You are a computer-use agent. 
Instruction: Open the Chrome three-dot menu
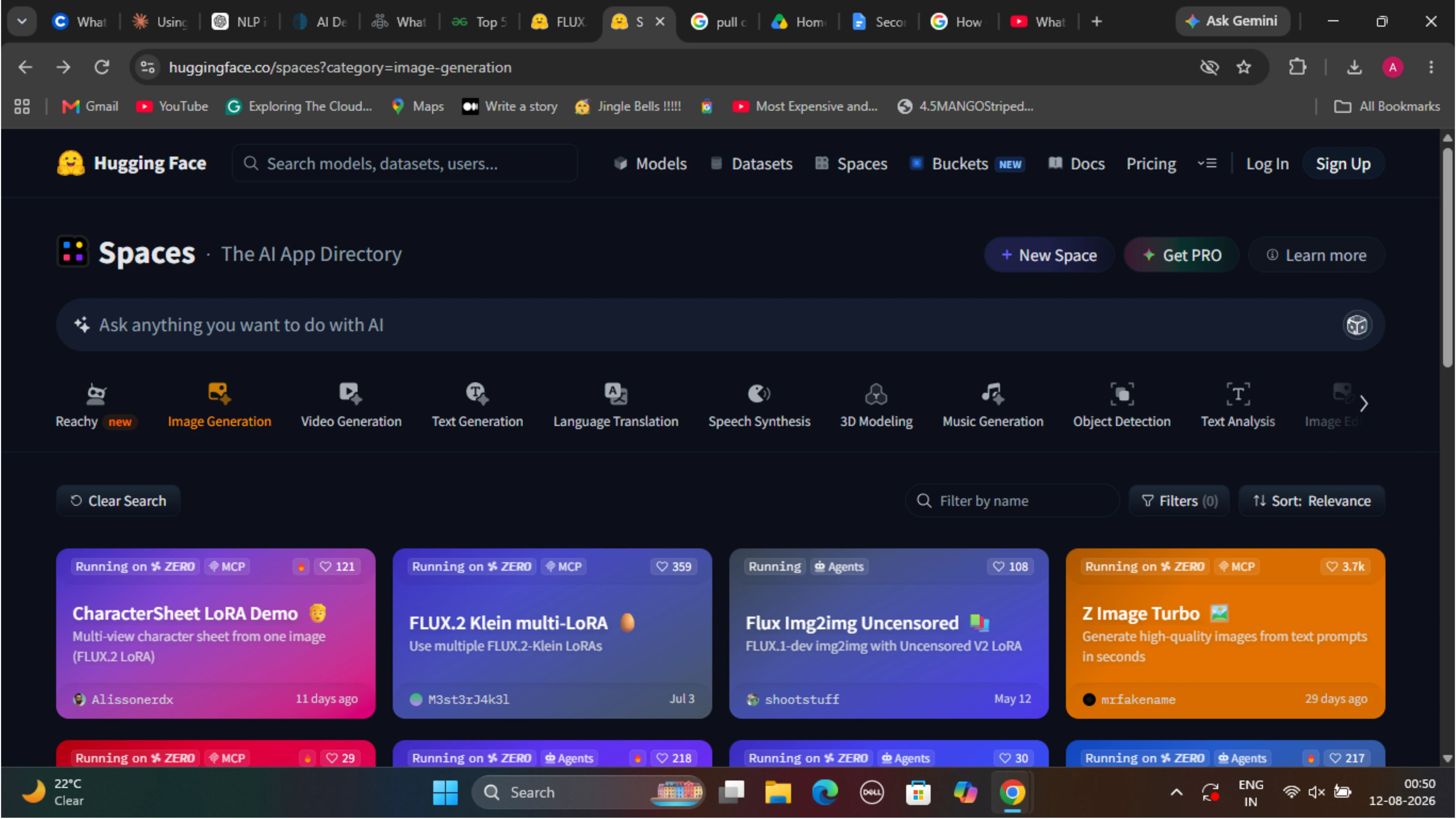(x=1431, y=68)
